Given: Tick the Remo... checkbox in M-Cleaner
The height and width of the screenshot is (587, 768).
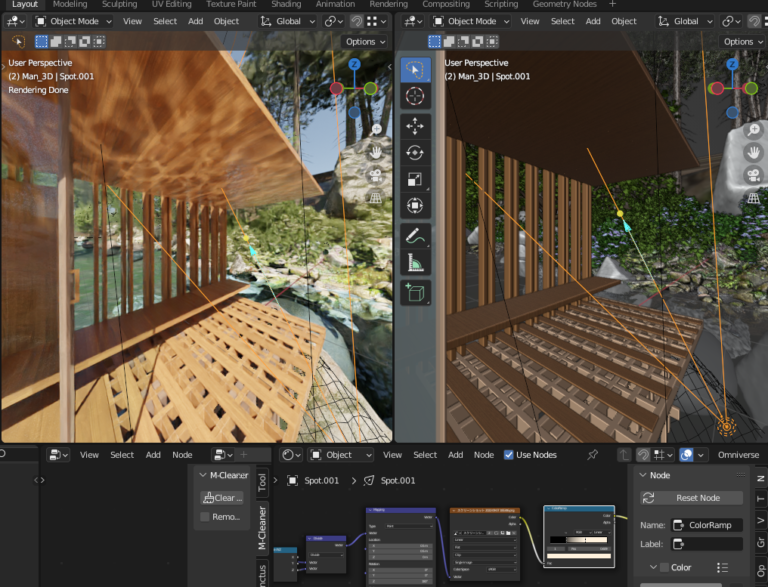Looking at the screenshot, I should pos(205,517).
